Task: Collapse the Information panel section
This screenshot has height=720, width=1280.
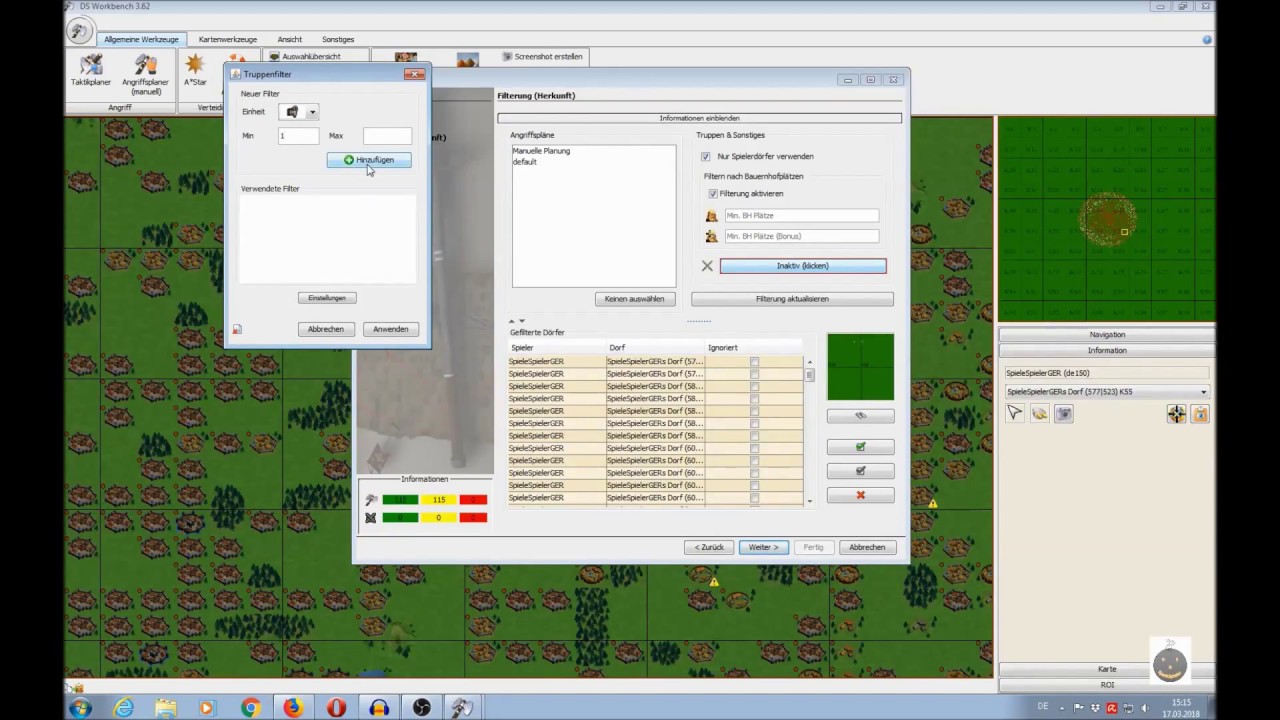Action: pyautogui.click(x=1107, y=350)
